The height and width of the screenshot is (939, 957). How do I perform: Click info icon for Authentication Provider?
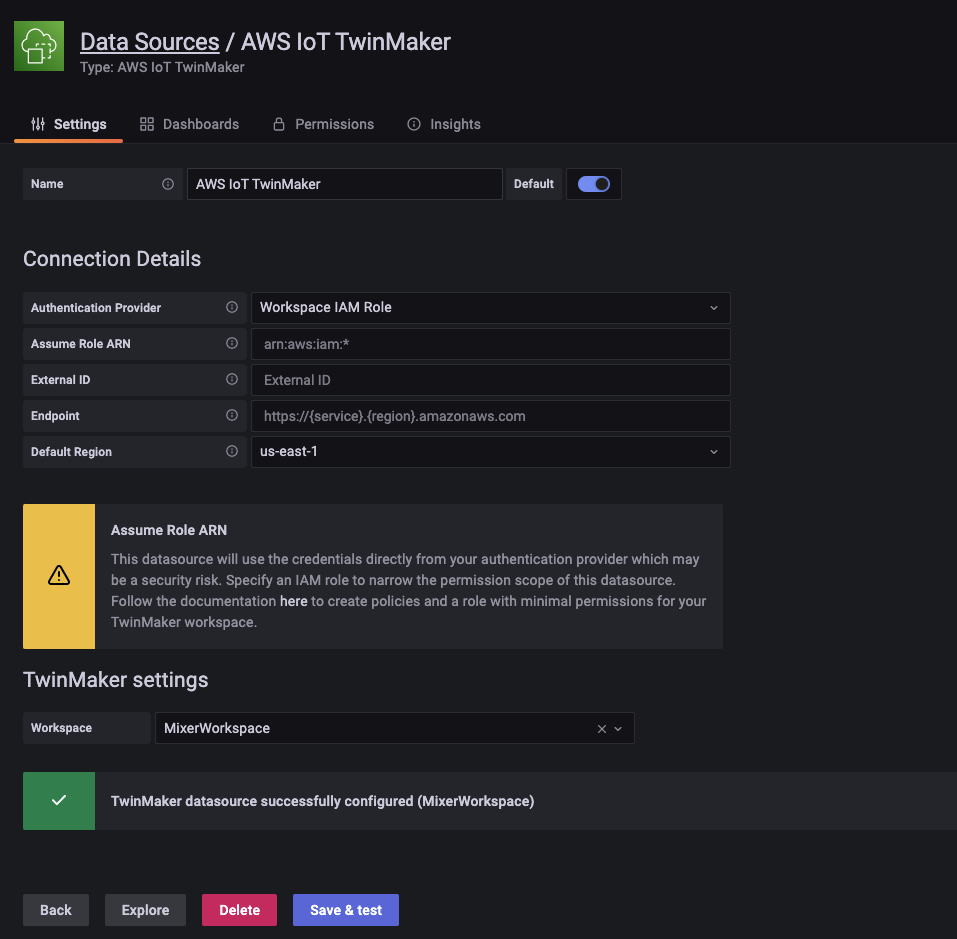click(x=232, y=308)
